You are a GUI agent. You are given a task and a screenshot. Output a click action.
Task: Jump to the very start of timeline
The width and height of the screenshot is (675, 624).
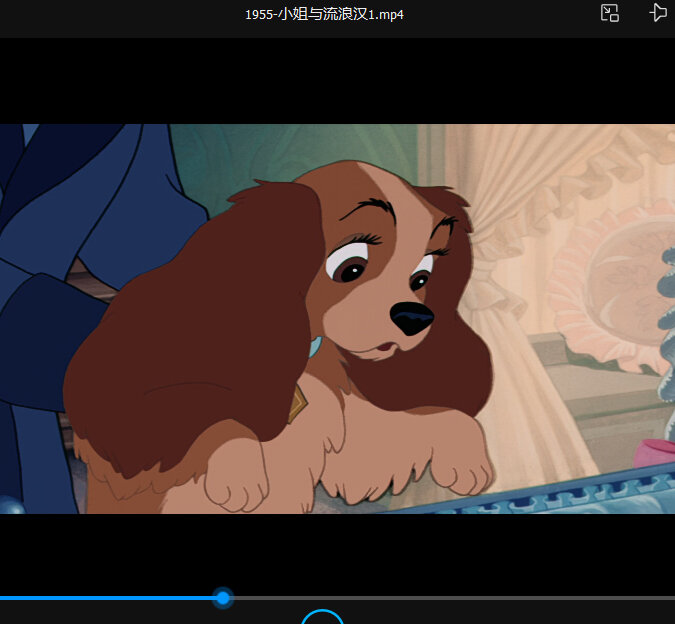[1, 598]
